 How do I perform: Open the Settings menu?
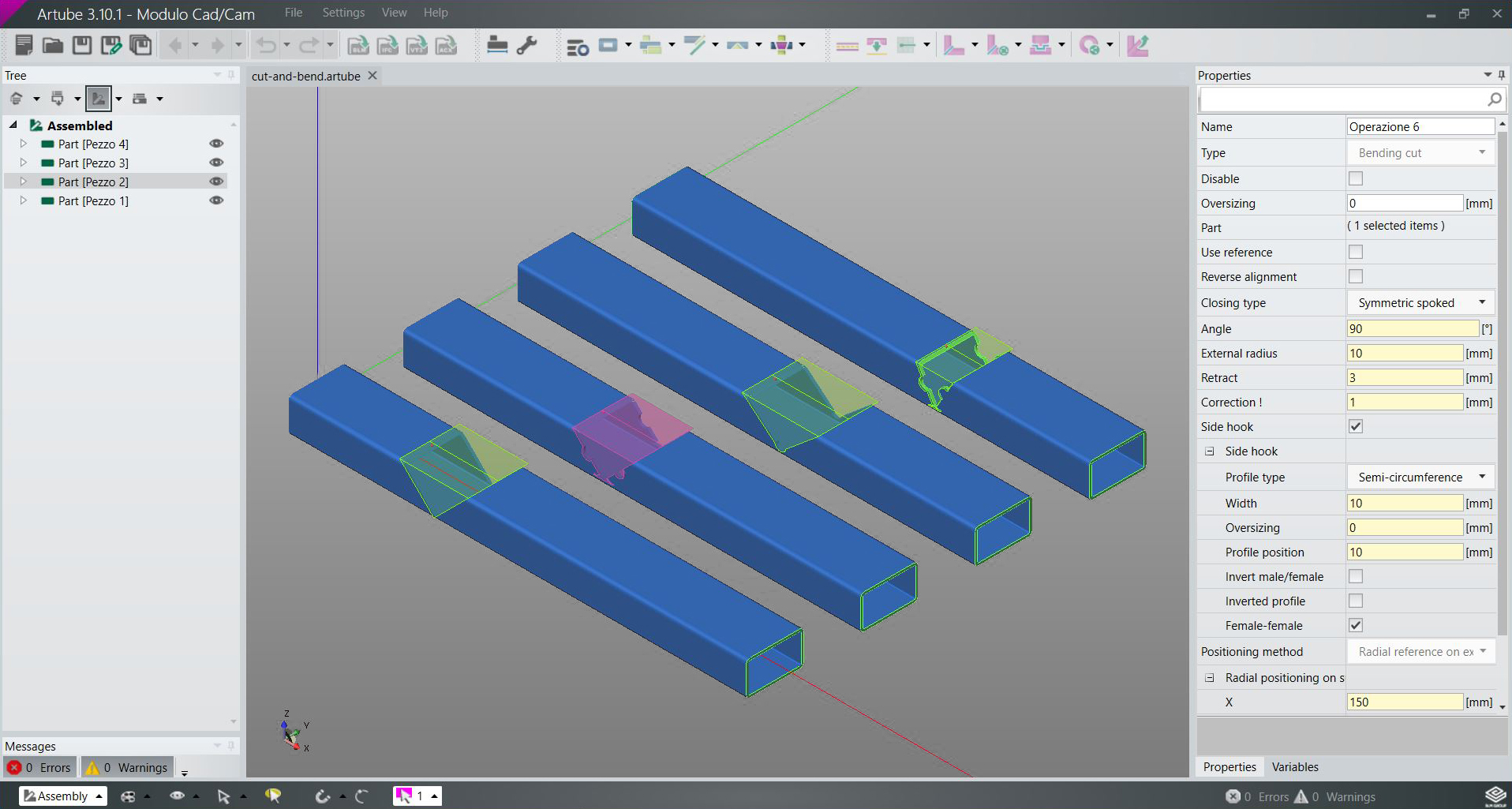coord(343,13)
